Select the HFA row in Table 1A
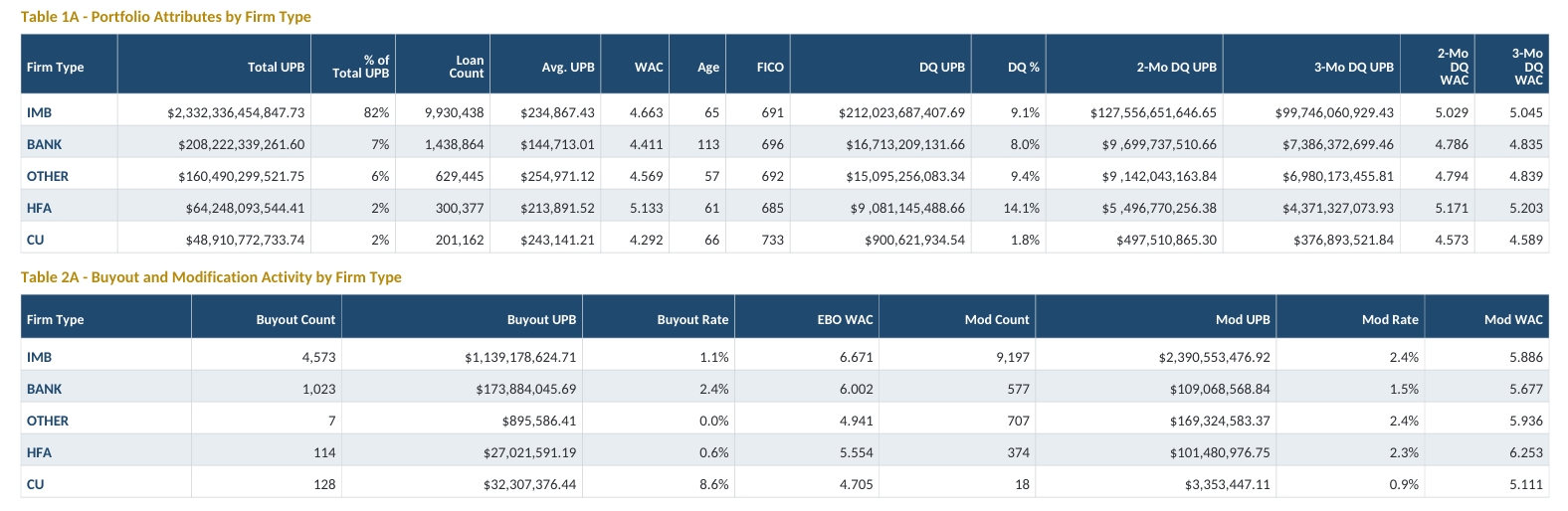Screen dimensions: 1568x511 point(784,208)
